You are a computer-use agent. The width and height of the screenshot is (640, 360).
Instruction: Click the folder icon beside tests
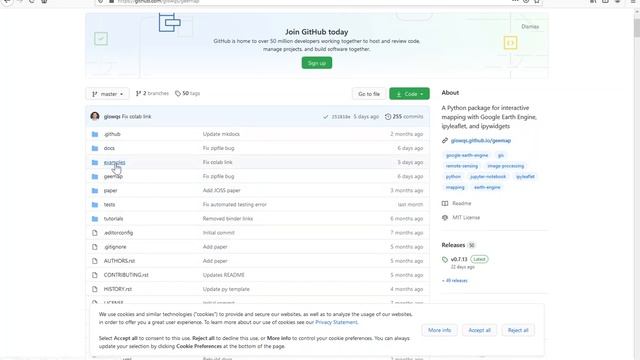(95, 204)
